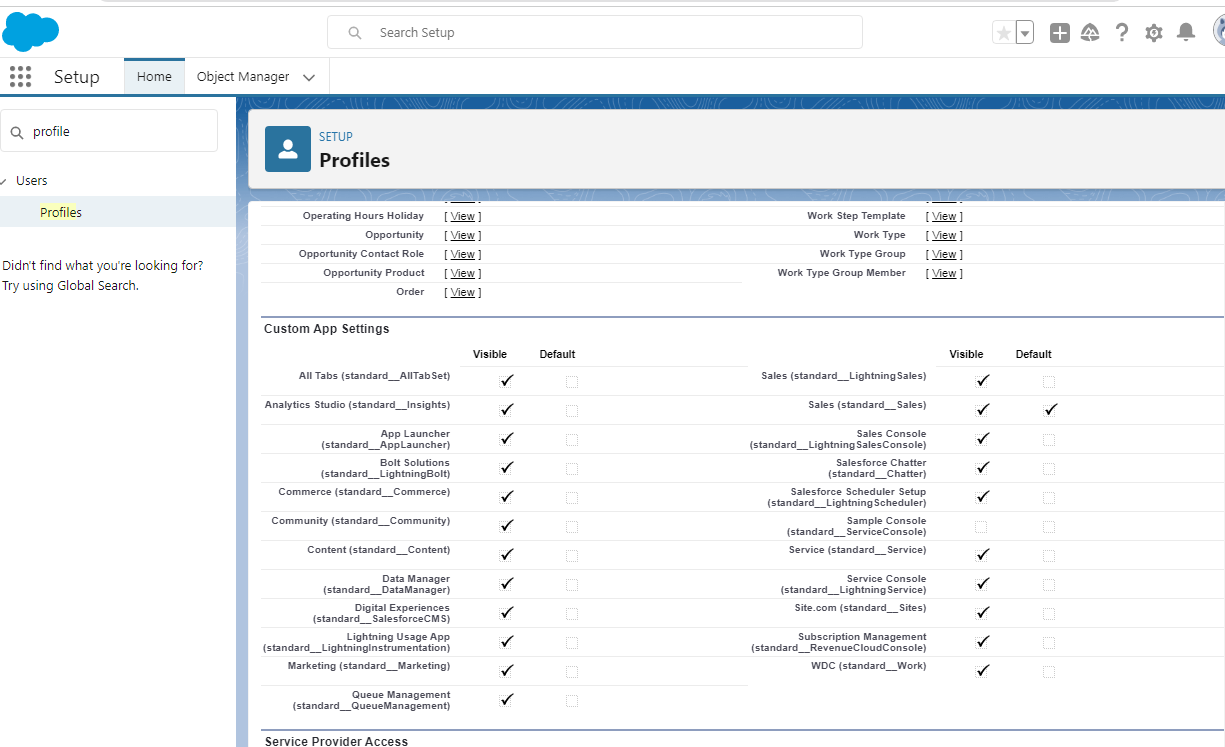Viewport: 1225px width, 747px height.
Task: Click the Custom App Settings section heading
Action: [327, 329]
